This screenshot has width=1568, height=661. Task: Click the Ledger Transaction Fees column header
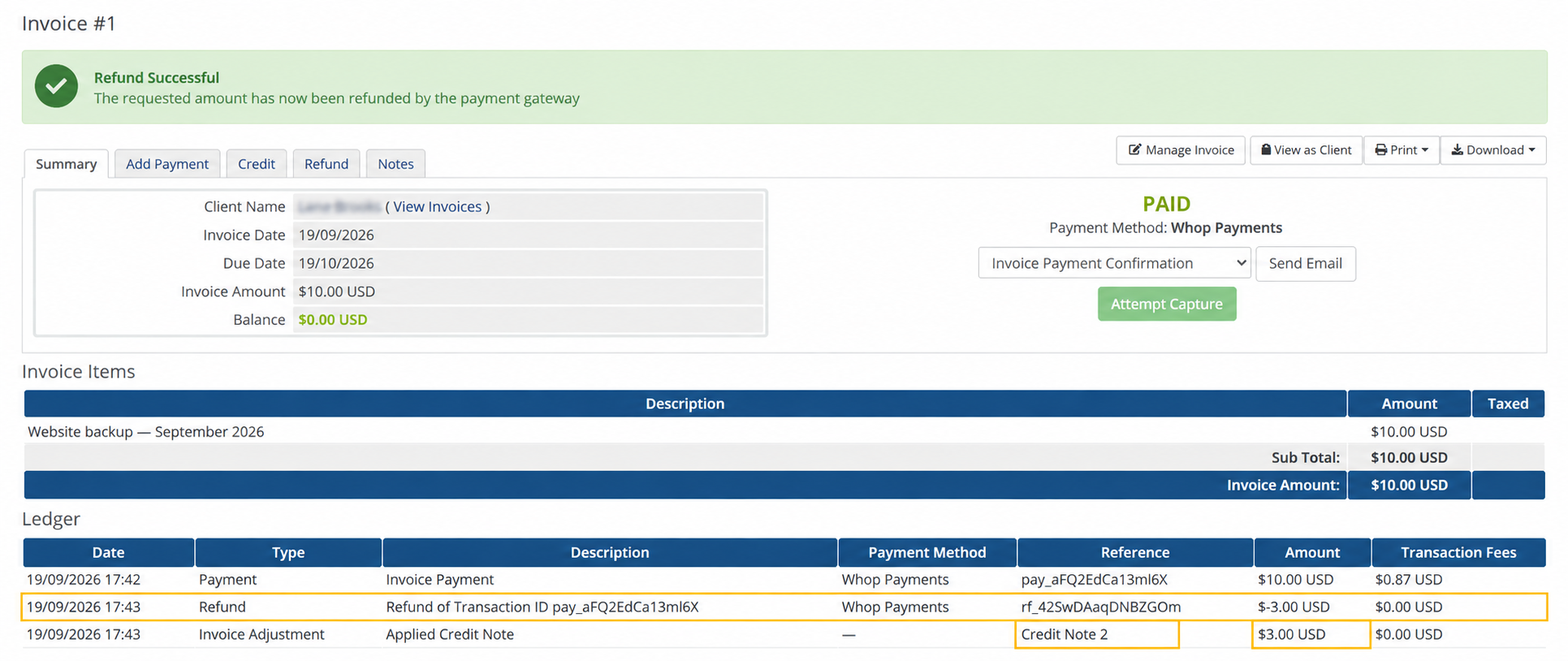click(x=1458, y=553)
